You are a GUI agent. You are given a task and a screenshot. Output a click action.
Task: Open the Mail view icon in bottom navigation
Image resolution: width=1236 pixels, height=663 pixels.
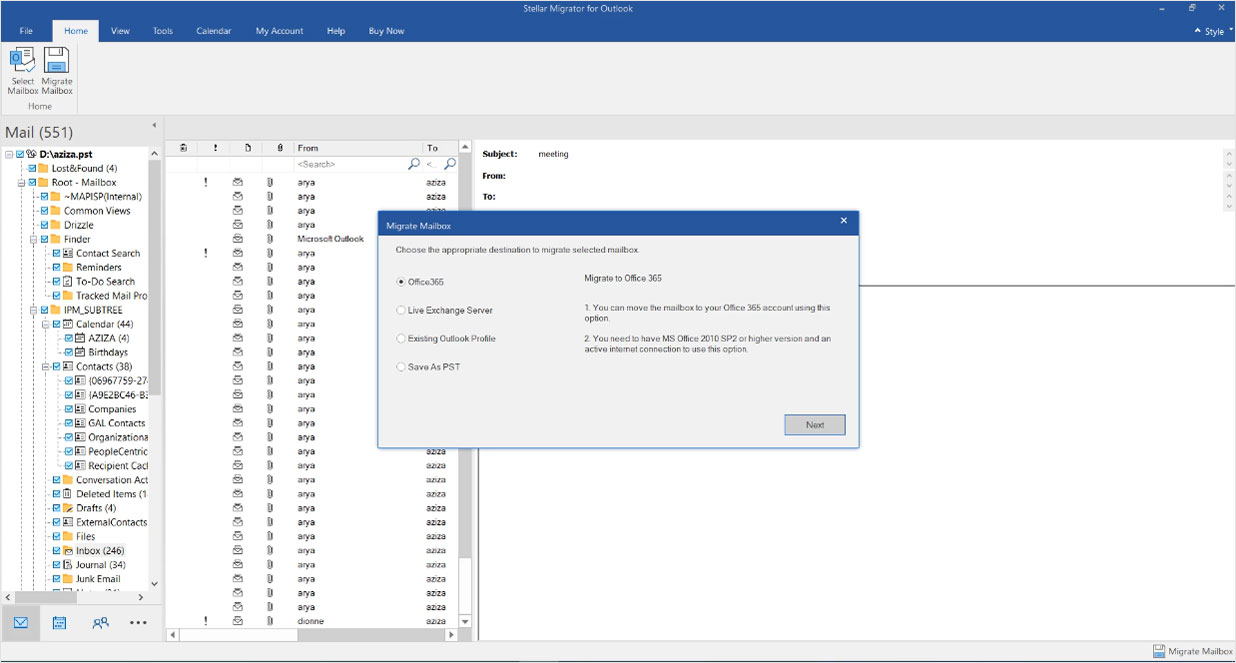[21, 622]
